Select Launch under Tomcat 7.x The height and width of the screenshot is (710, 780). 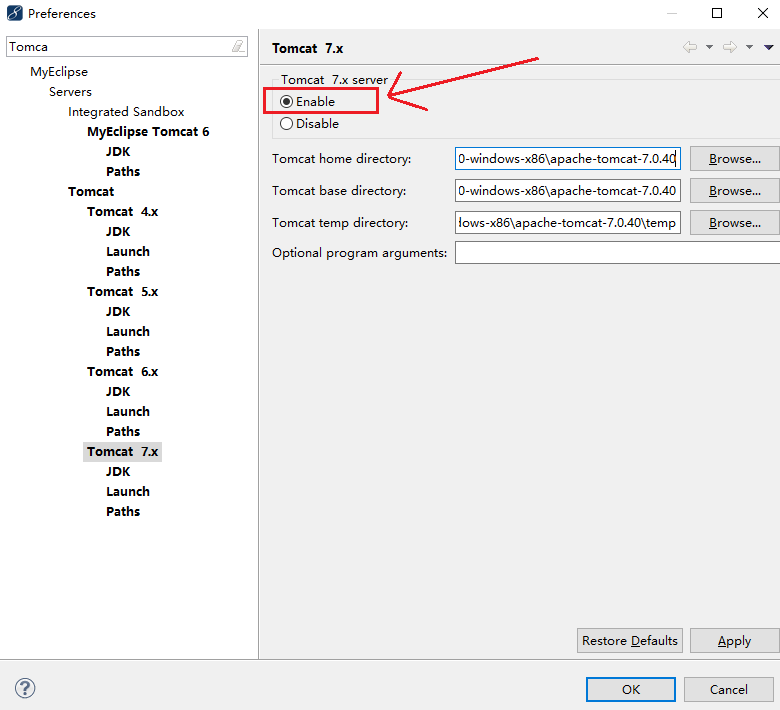(x=128, y=492)
